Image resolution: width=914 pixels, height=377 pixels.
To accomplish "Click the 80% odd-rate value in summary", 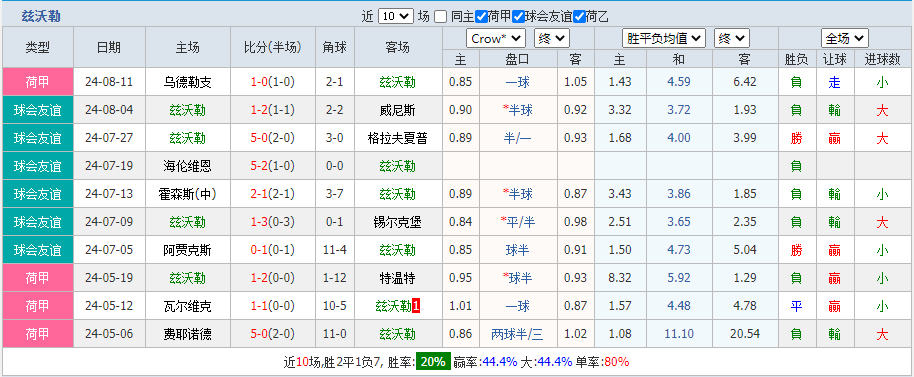I will 616,362.
